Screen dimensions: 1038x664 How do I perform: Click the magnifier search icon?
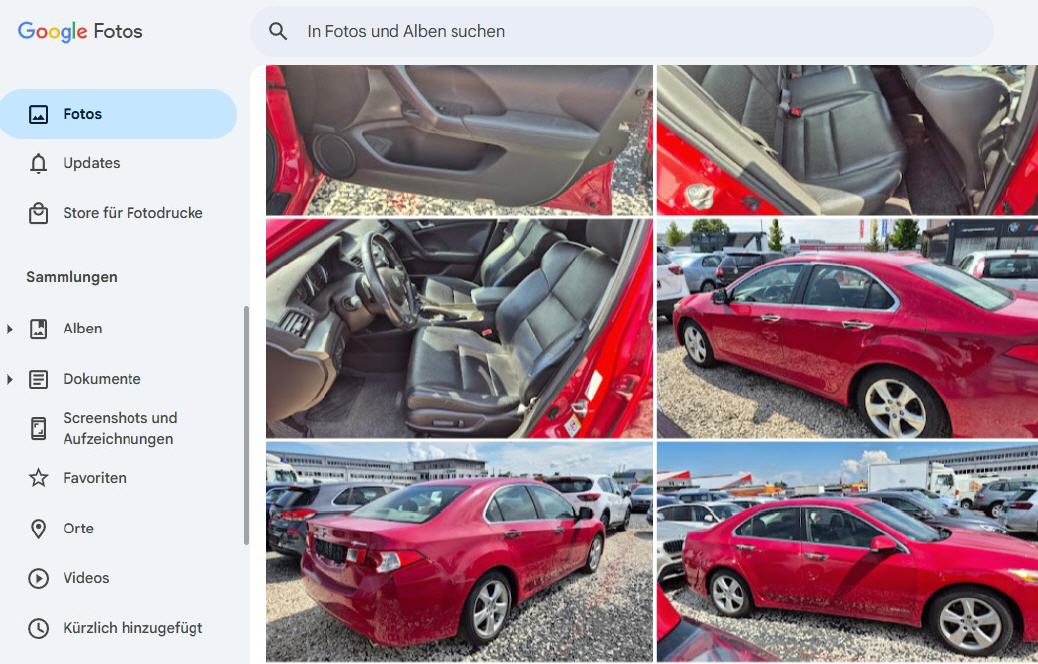tap(278, 31)
